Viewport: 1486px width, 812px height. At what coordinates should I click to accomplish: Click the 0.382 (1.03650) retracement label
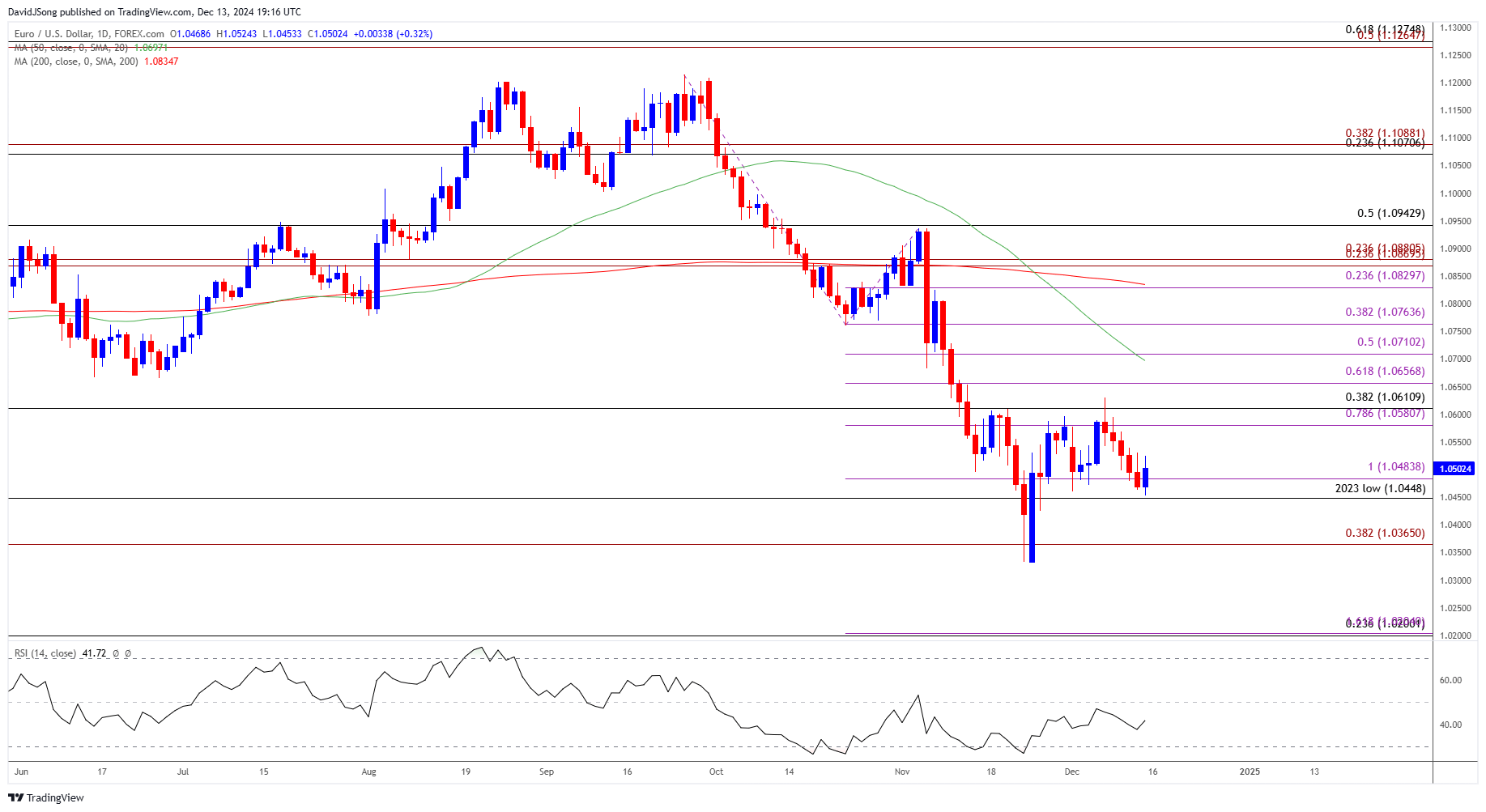pos(1385,533)
